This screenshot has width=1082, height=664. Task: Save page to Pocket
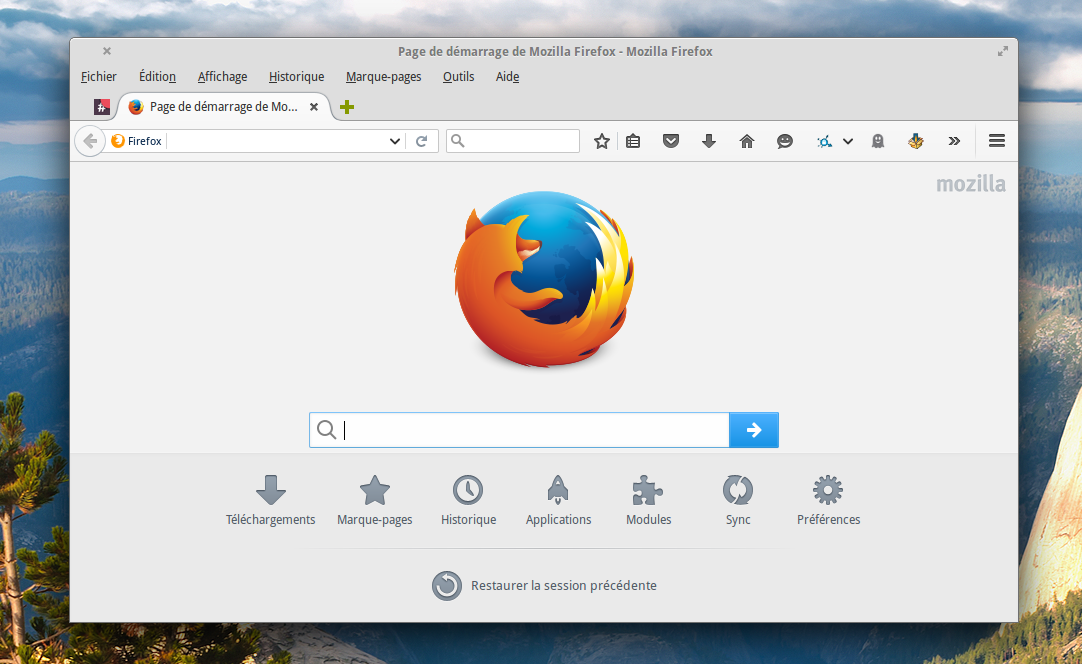(x=671, y=141)
